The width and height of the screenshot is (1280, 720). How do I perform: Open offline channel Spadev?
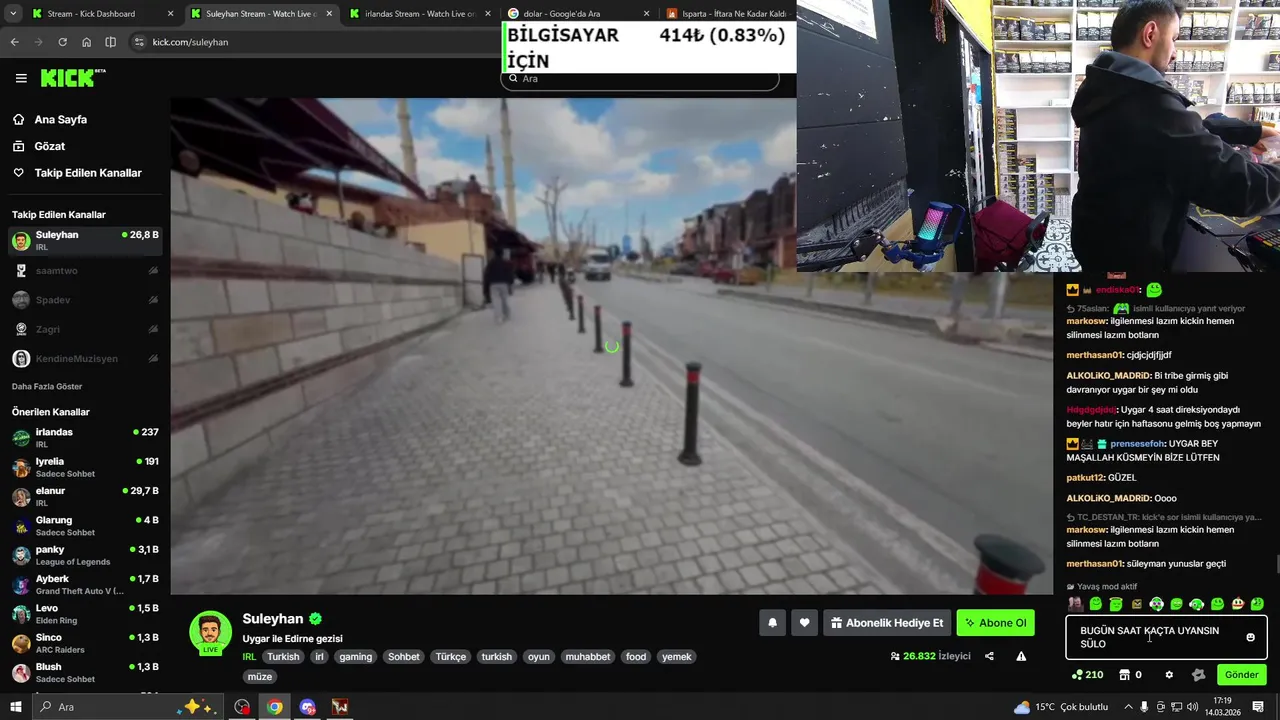pyautogui.click(x=85, y=300)
